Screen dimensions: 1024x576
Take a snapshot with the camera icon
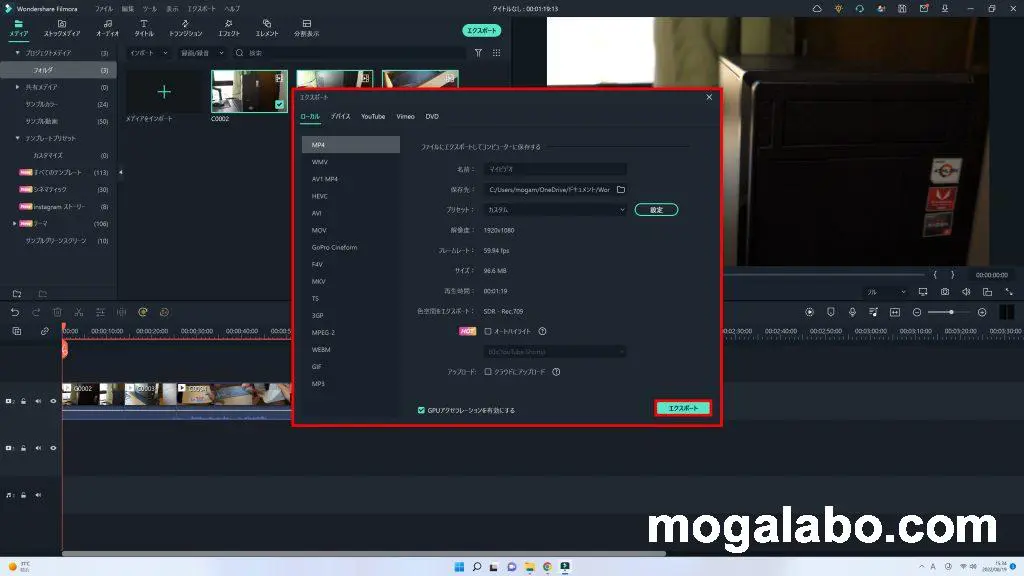point(945,292)
